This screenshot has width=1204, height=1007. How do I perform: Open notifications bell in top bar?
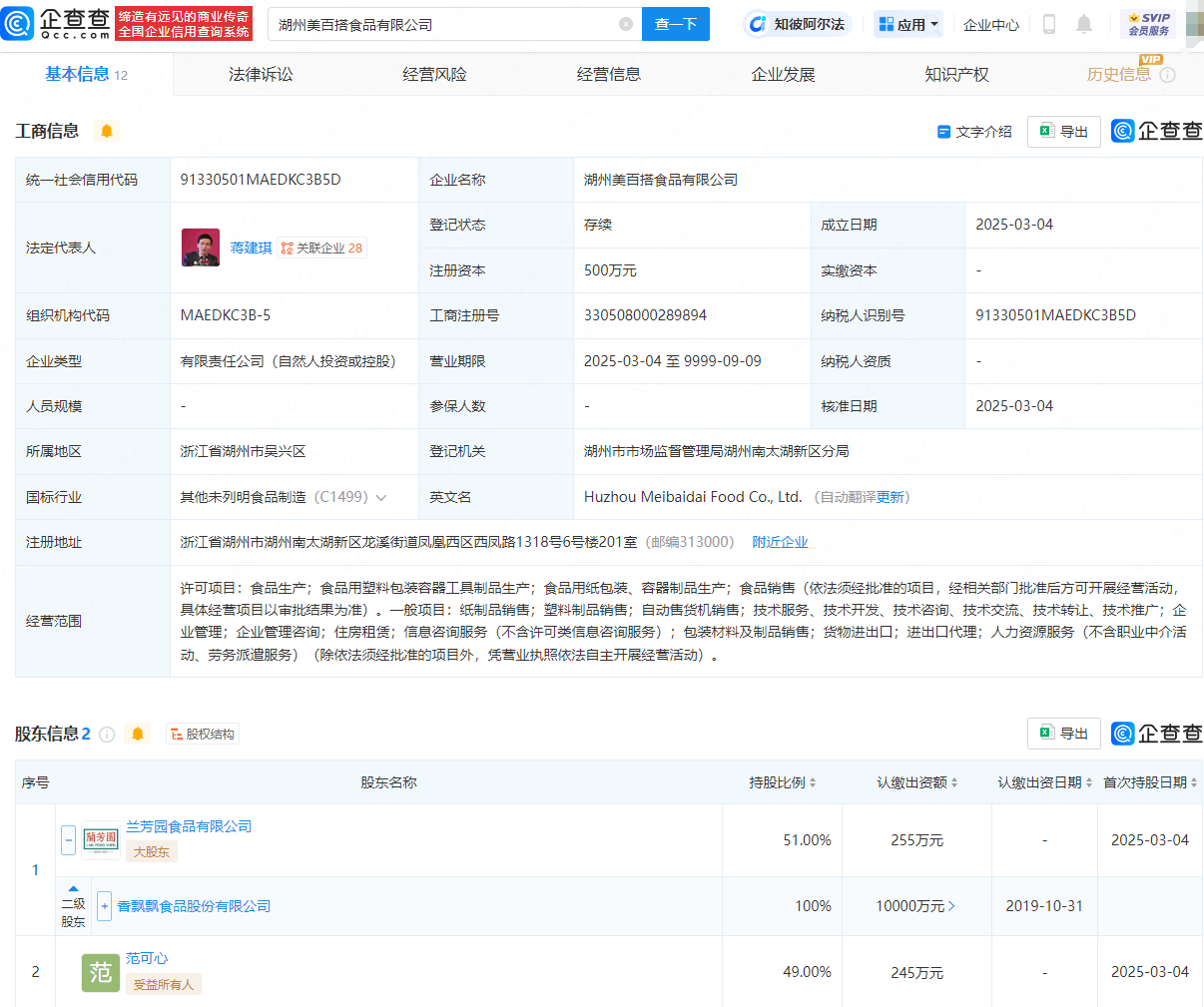pos(1084,24)
